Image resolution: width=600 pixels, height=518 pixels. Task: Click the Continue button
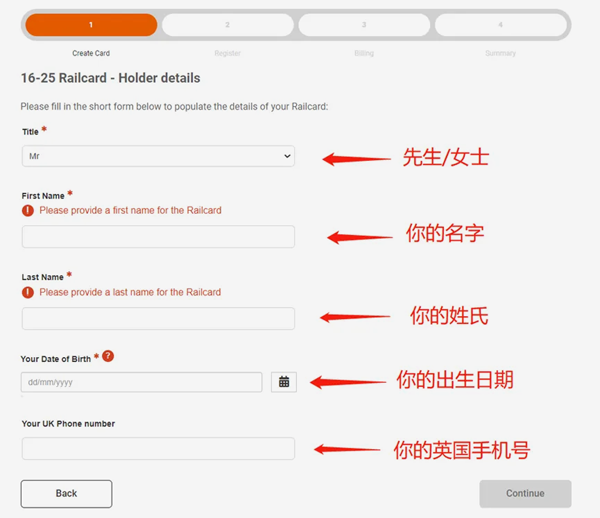pos(525,493)
